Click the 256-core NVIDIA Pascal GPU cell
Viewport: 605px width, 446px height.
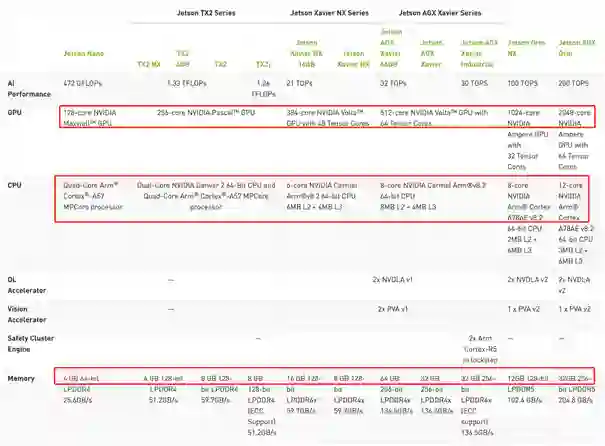point(206,113)
